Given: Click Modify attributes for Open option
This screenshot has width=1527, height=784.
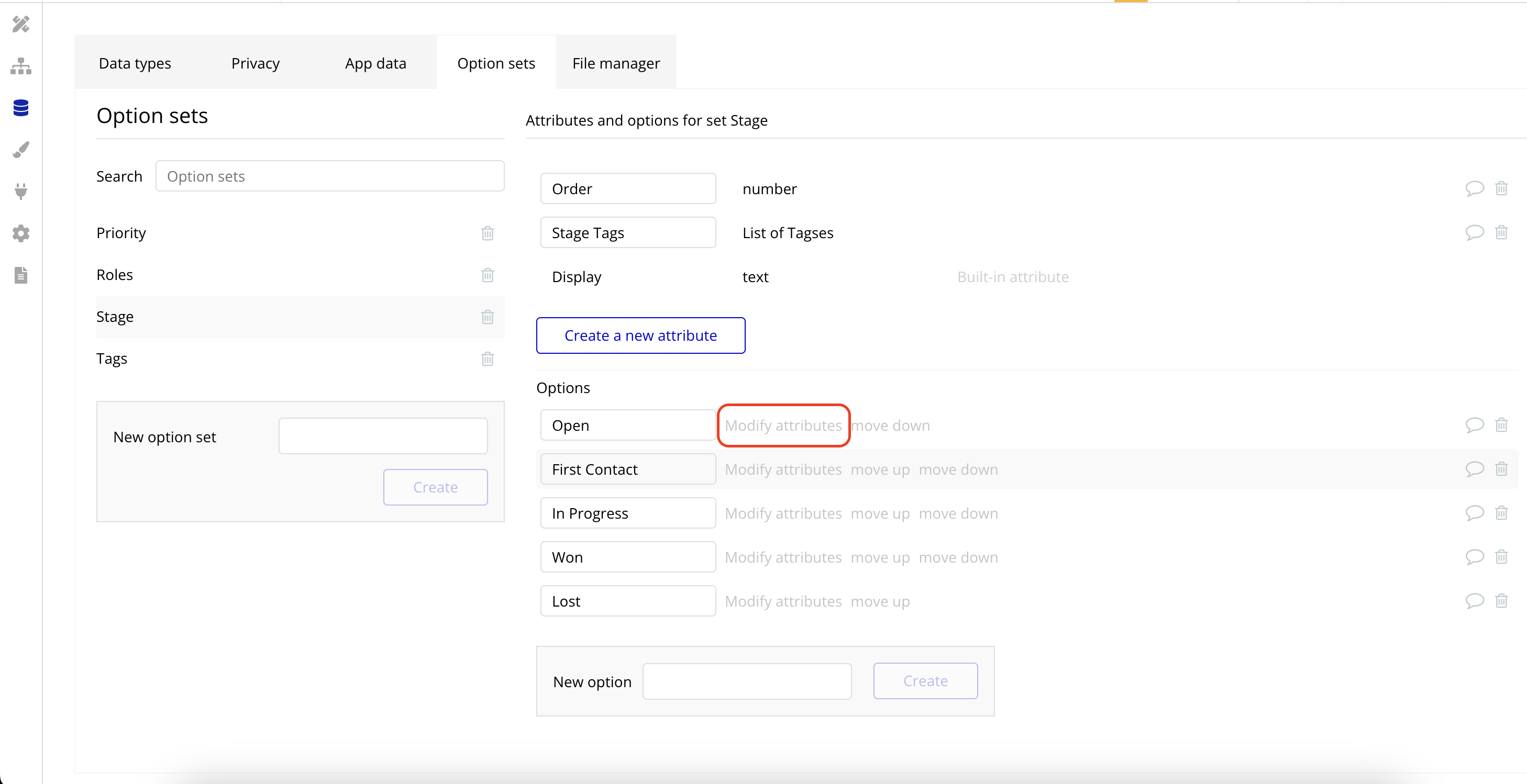Looking at the screenshot, I should coord(782,425).
